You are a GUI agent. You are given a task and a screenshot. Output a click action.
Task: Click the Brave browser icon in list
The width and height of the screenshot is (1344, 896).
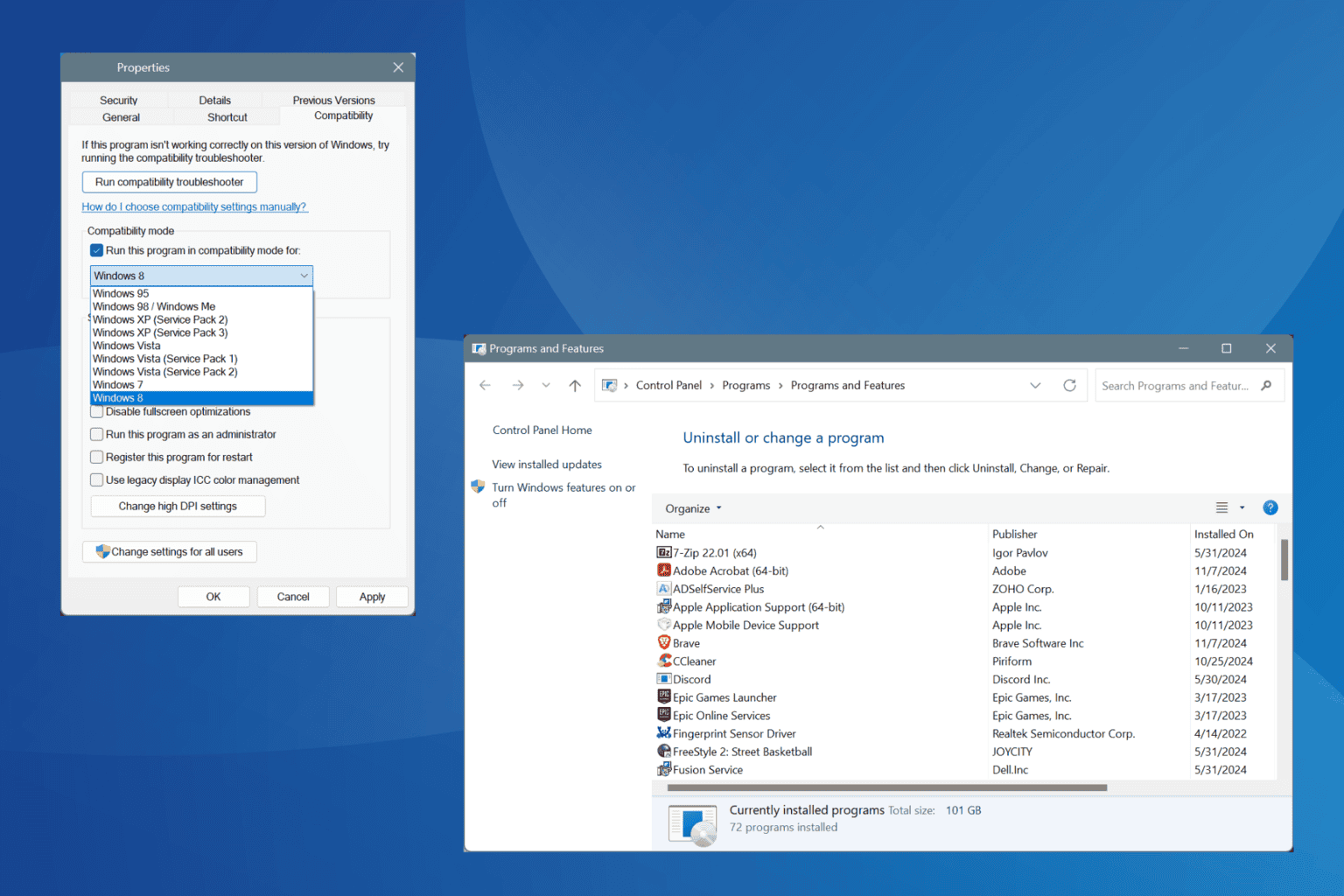tap(664, 643)
